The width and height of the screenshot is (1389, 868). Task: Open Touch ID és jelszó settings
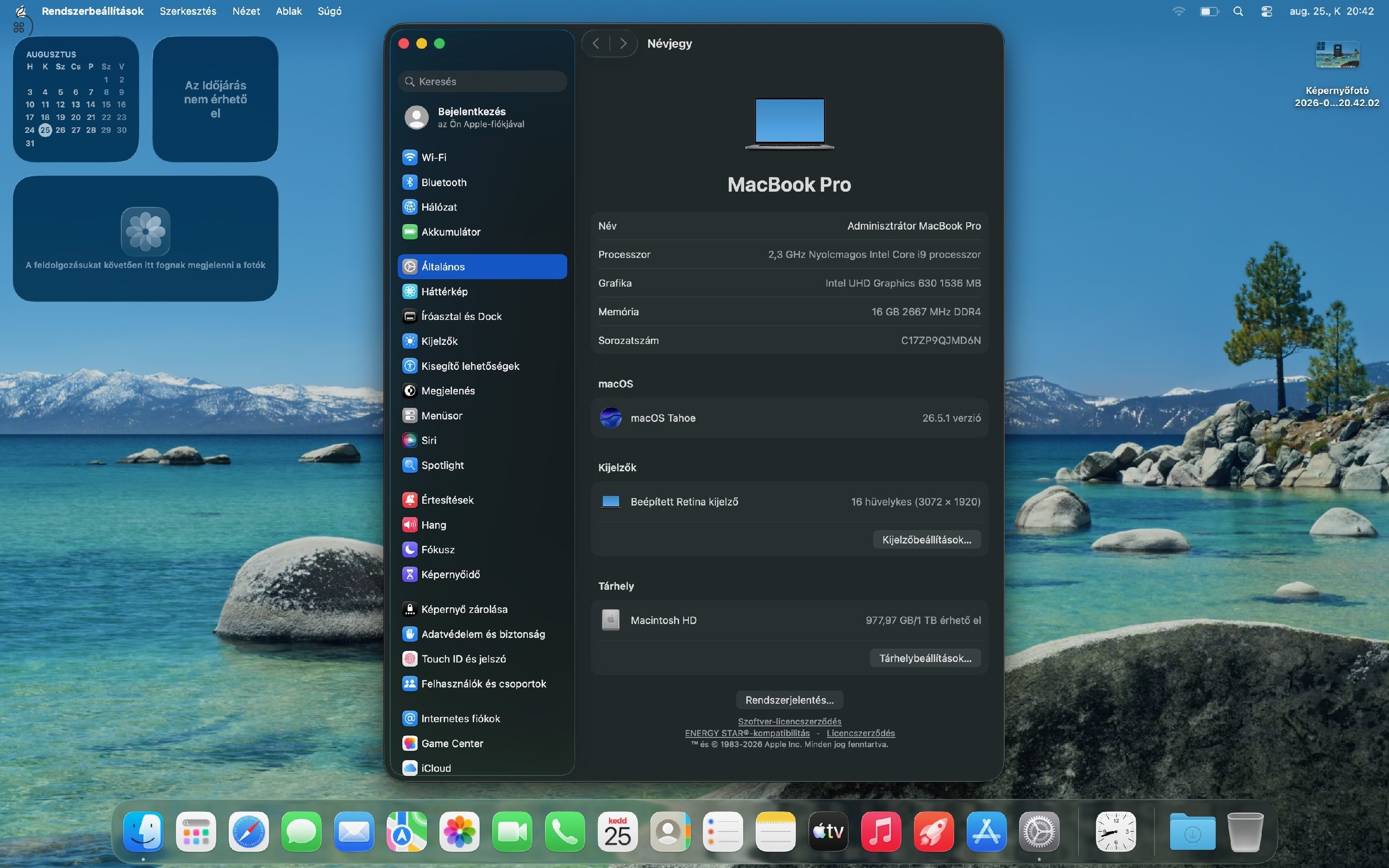[x=482, y=659]
